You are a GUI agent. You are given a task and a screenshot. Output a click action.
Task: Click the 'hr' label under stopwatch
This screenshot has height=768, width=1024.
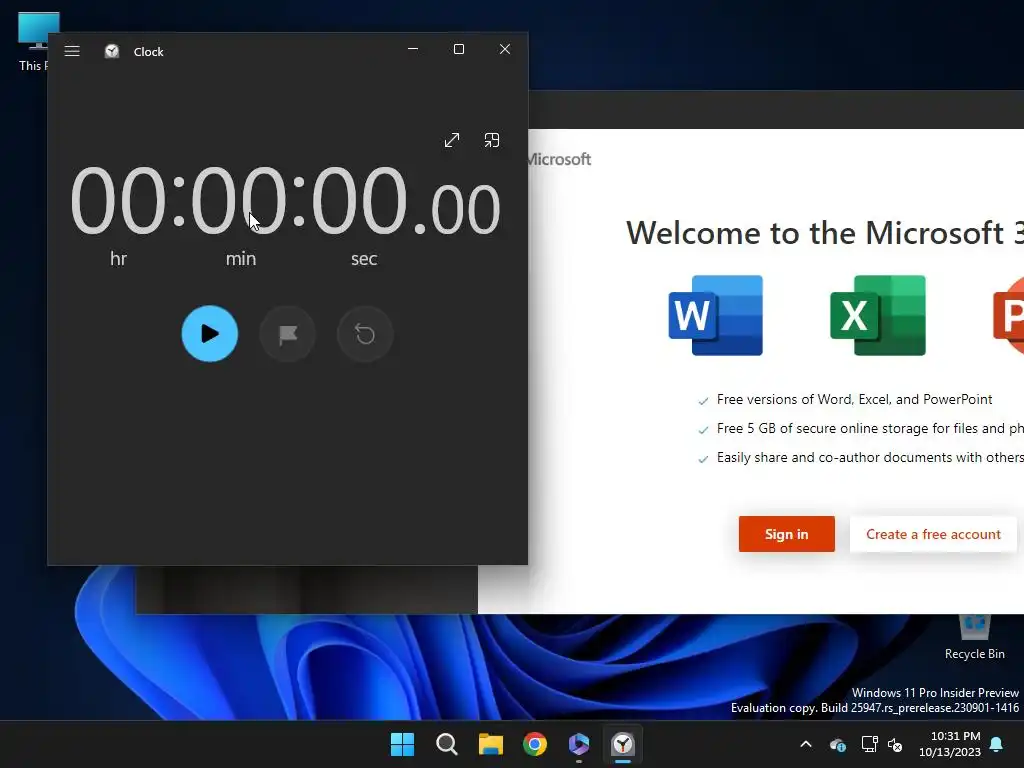(118, 259)
